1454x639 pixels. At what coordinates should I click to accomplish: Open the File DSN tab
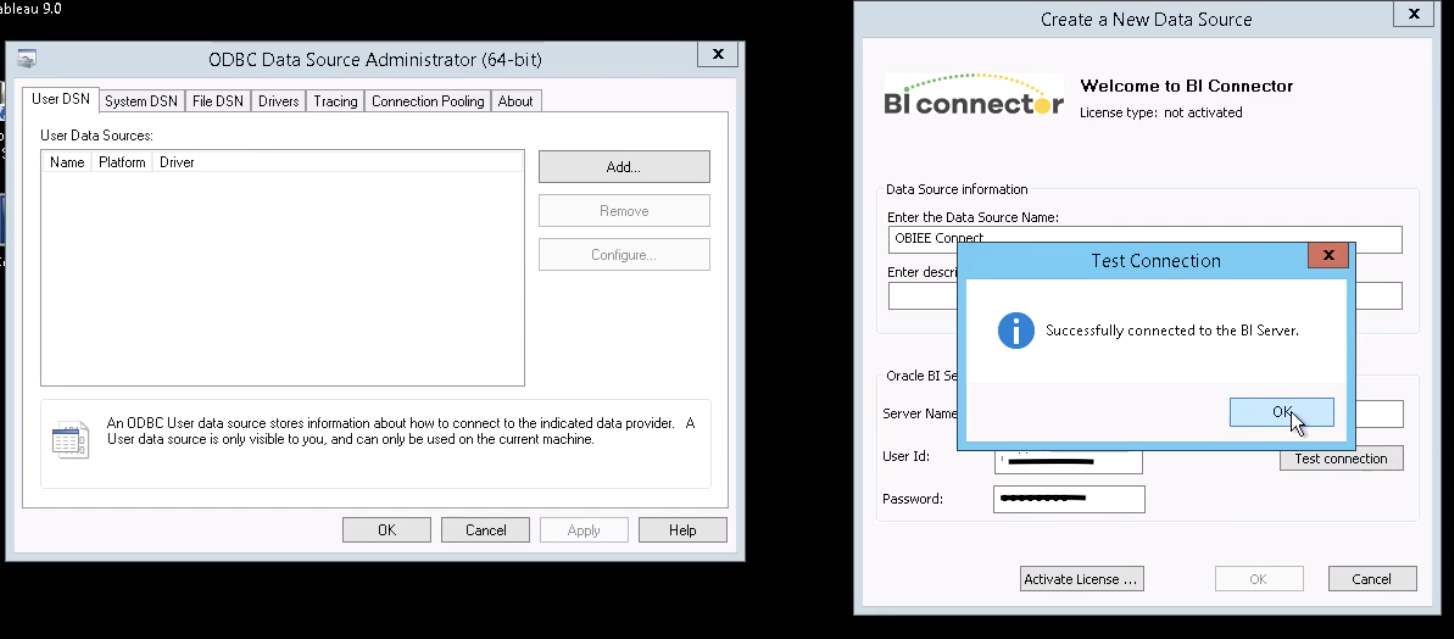click(217, 101)
